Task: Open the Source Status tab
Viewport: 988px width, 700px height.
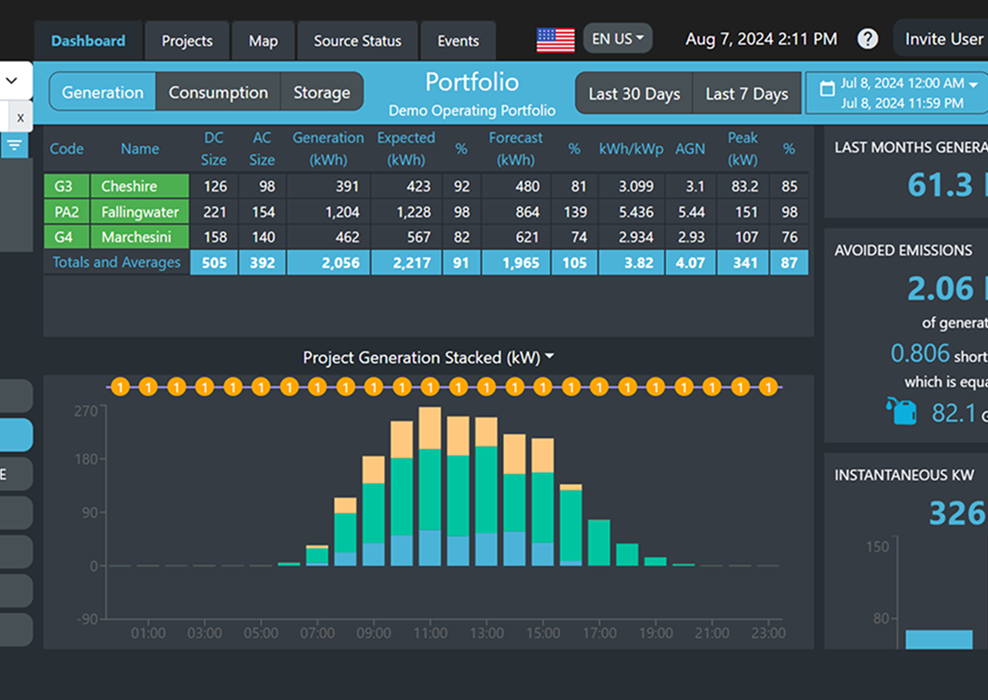Action: coord(357,41)
